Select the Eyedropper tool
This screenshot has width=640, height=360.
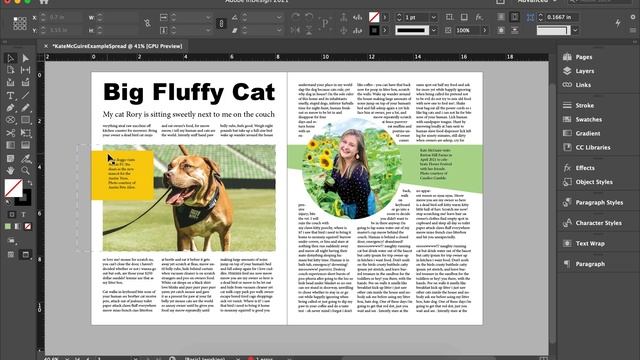coord(25,158)
